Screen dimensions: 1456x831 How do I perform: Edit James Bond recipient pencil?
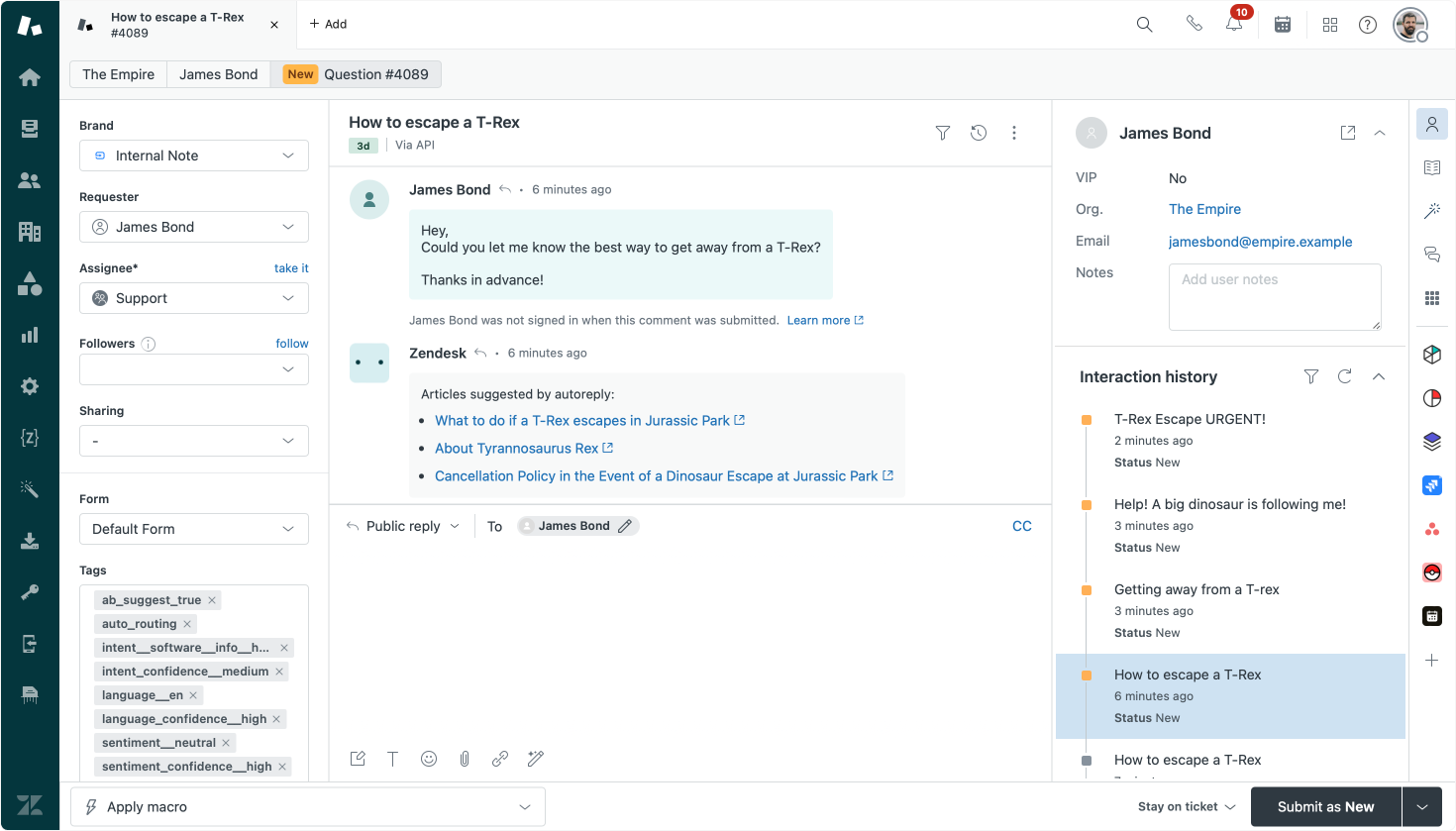(x=625, y=526)
